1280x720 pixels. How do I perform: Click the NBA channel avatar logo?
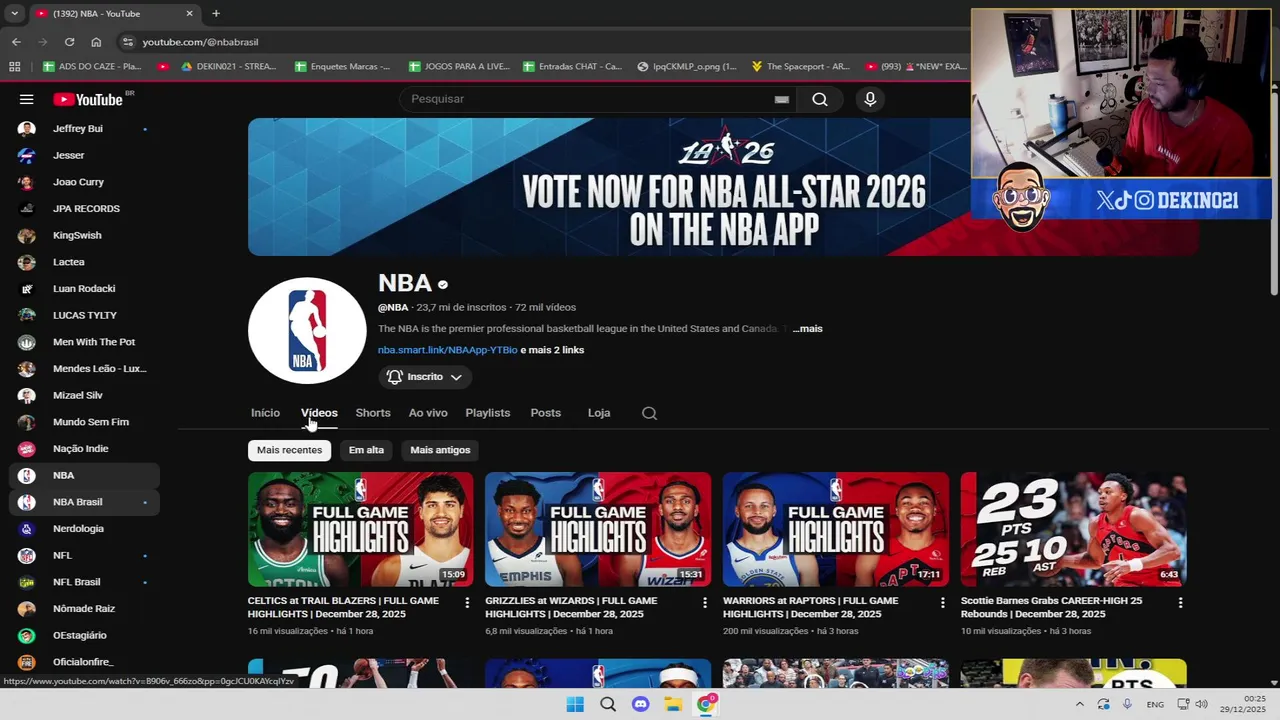pos(307,330)
